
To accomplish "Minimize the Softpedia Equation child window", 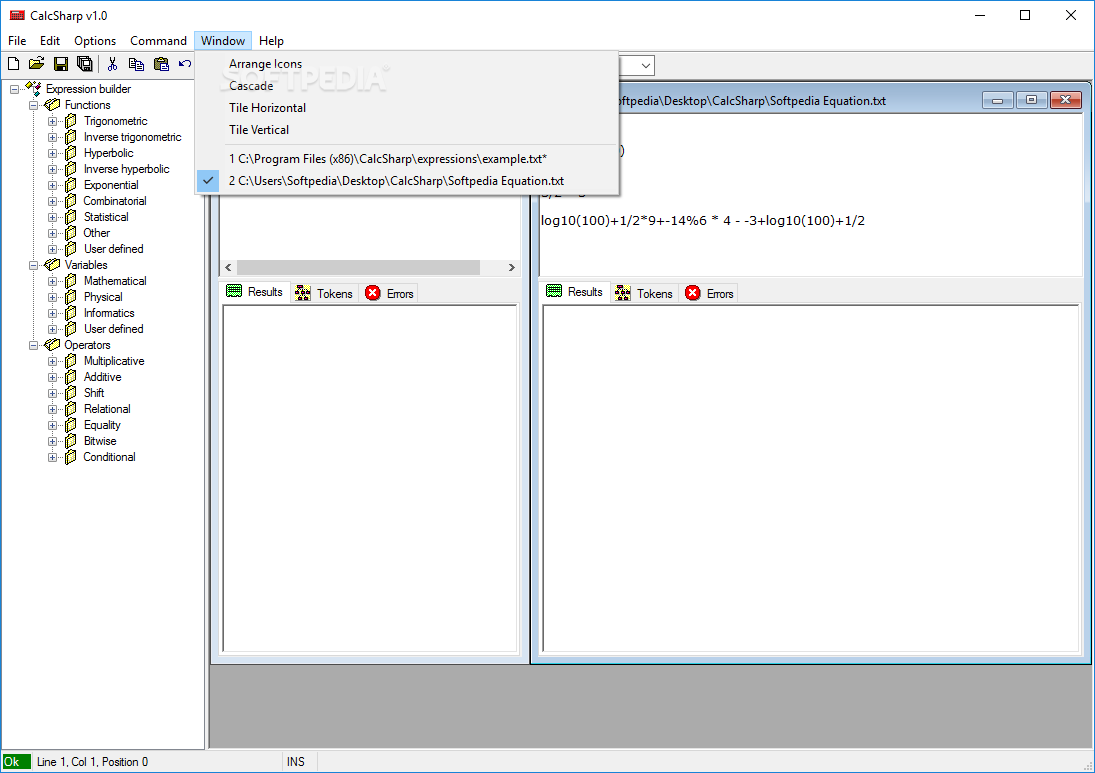I will (998, 100).
